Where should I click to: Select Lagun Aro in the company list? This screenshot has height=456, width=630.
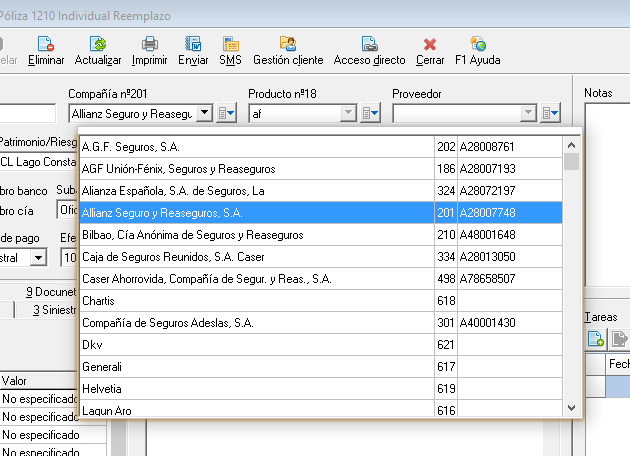click(x=321, y=409)
